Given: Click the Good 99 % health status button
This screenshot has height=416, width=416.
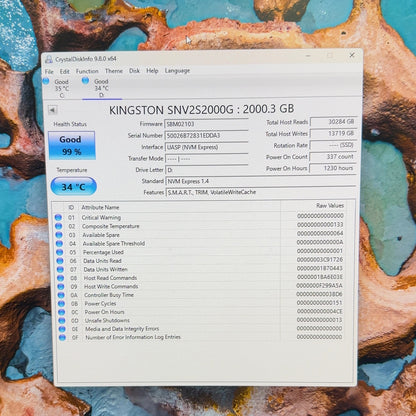Looking at the screenshot, I should [72, 145].
